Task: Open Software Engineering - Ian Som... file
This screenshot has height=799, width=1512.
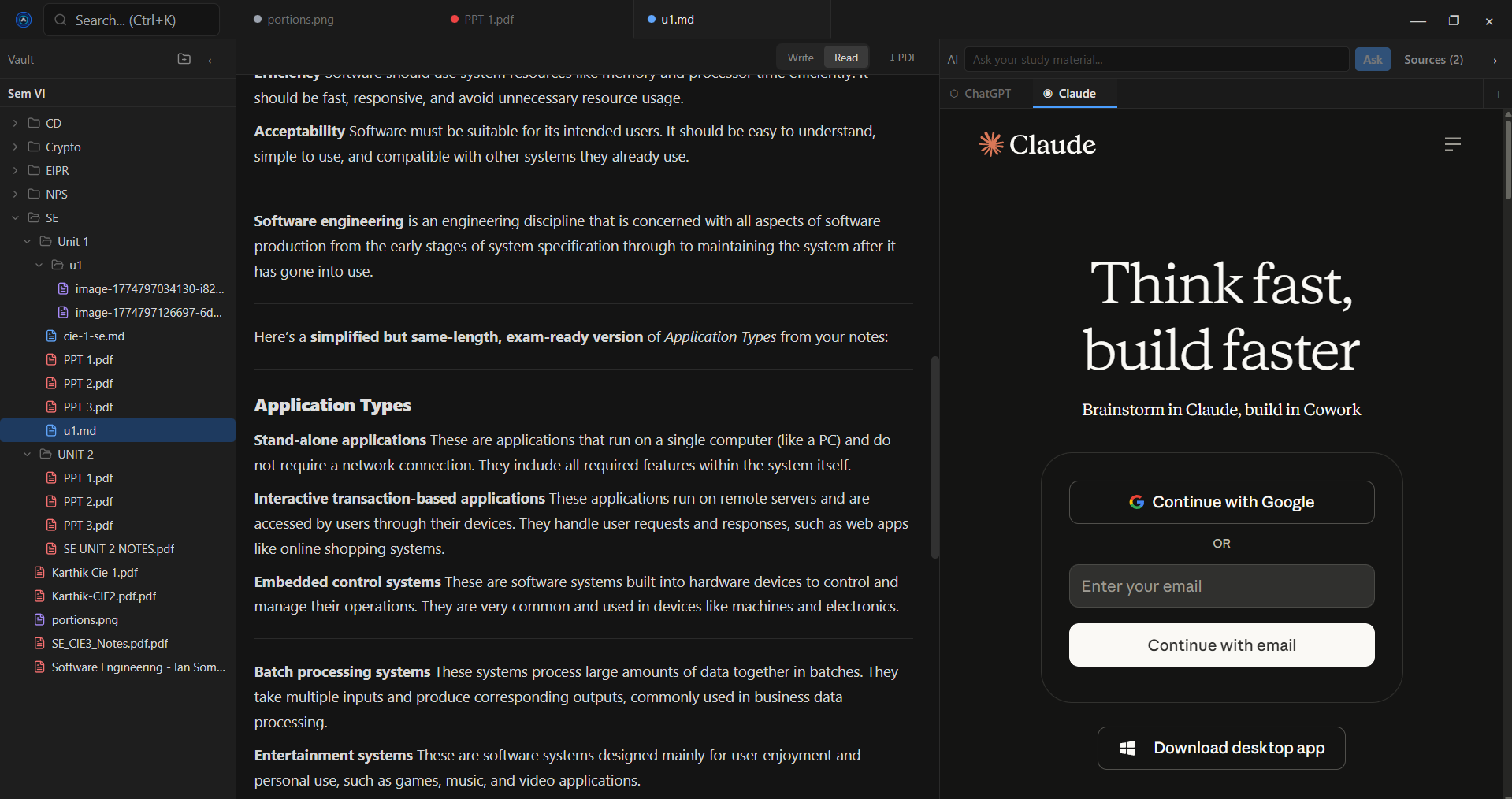Action: point(118,667)
